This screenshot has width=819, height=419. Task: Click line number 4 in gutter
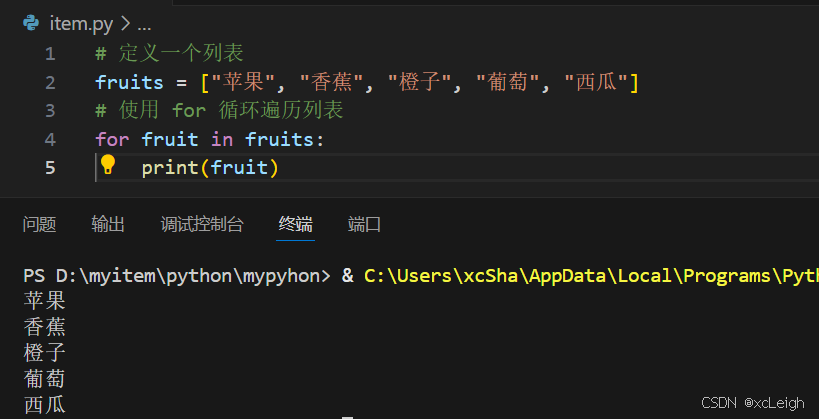pos(50,139)
